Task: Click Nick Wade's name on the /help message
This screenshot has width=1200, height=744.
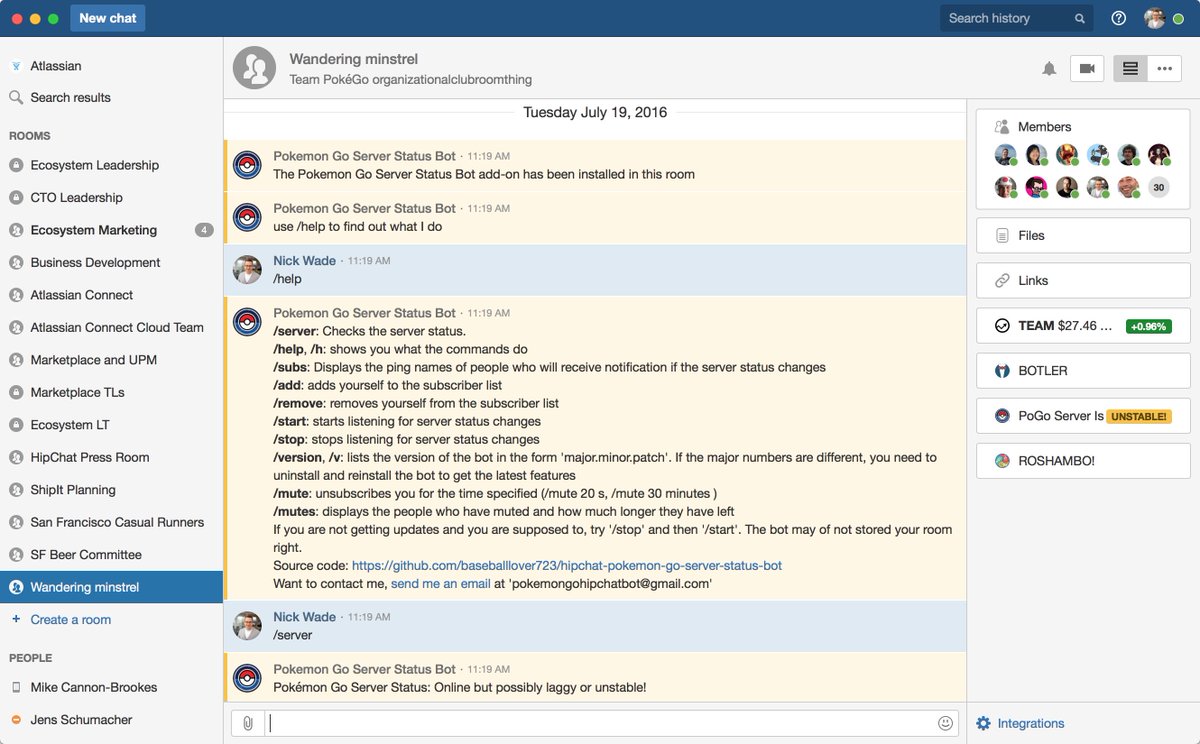Action: coord(304,260)
